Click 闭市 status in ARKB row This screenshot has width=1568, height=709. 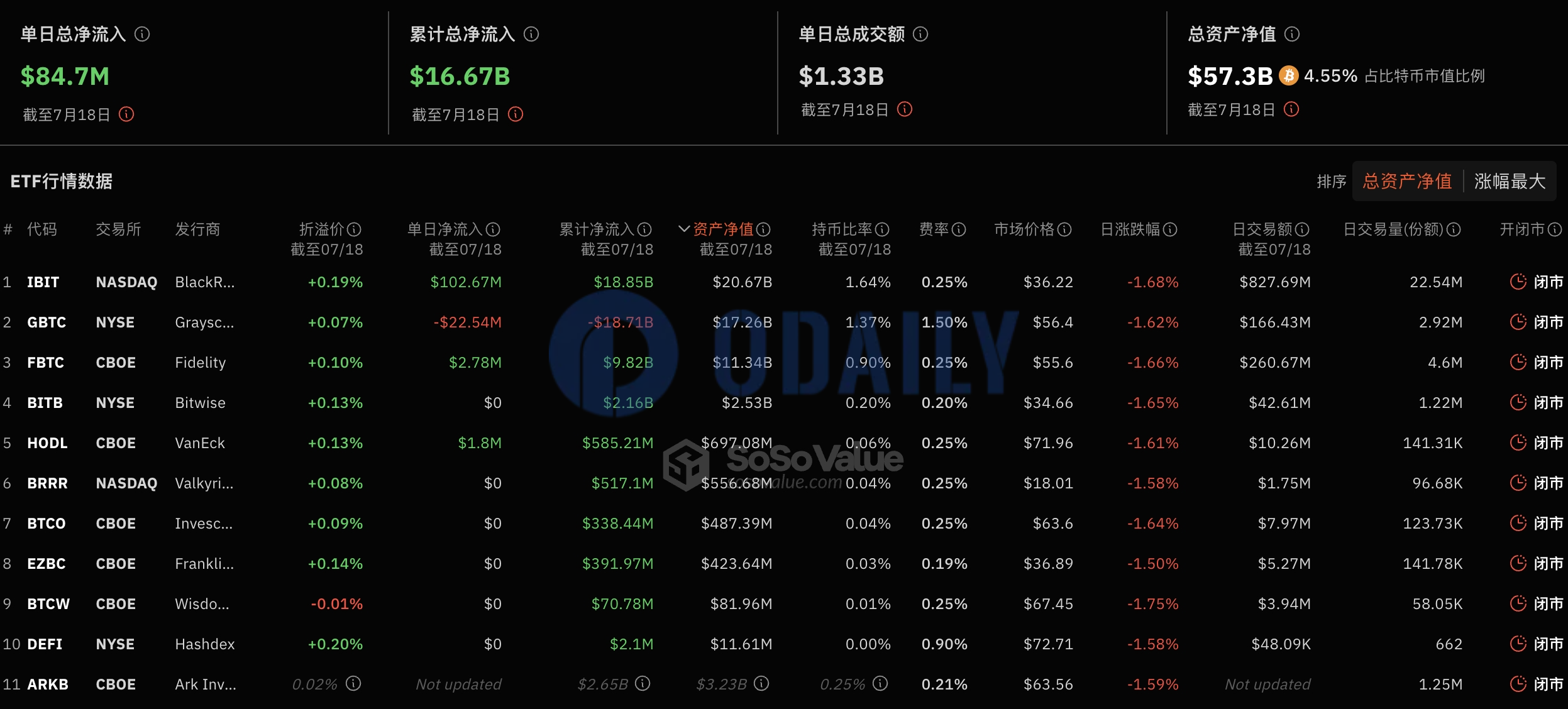pyautogui.click(x=1549, y=684)
